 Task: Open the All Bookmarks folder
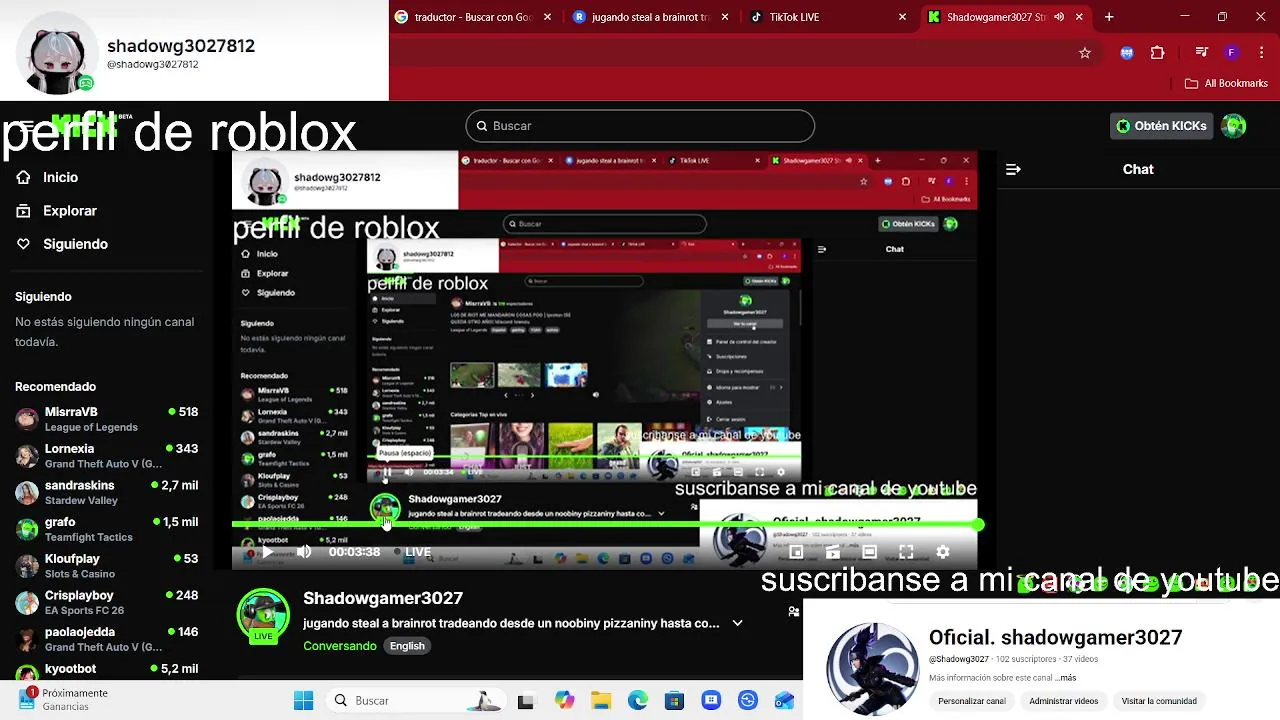pos(1226,83)
